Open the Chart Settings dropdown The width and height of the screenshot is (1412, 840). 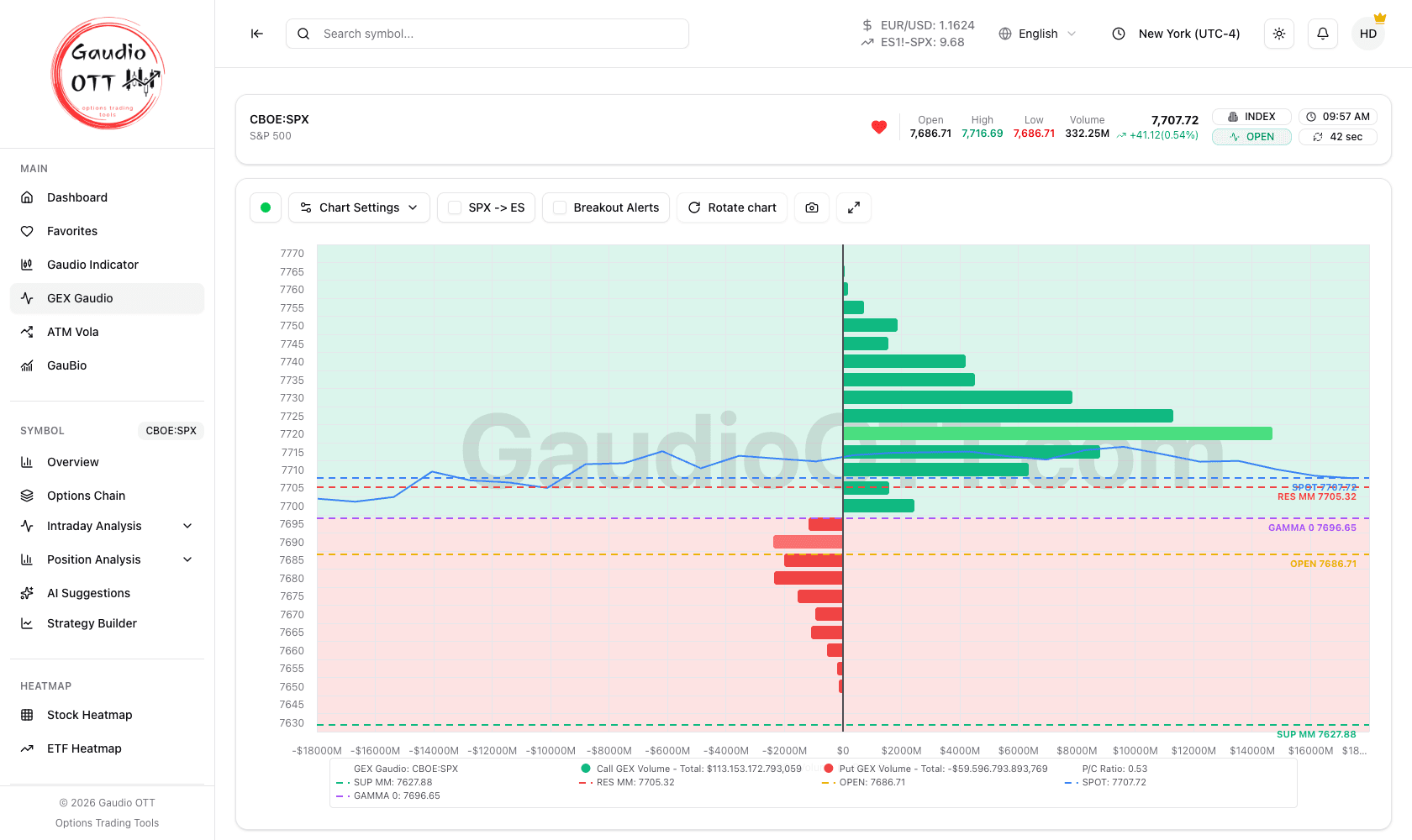click(x=359, y=207)
